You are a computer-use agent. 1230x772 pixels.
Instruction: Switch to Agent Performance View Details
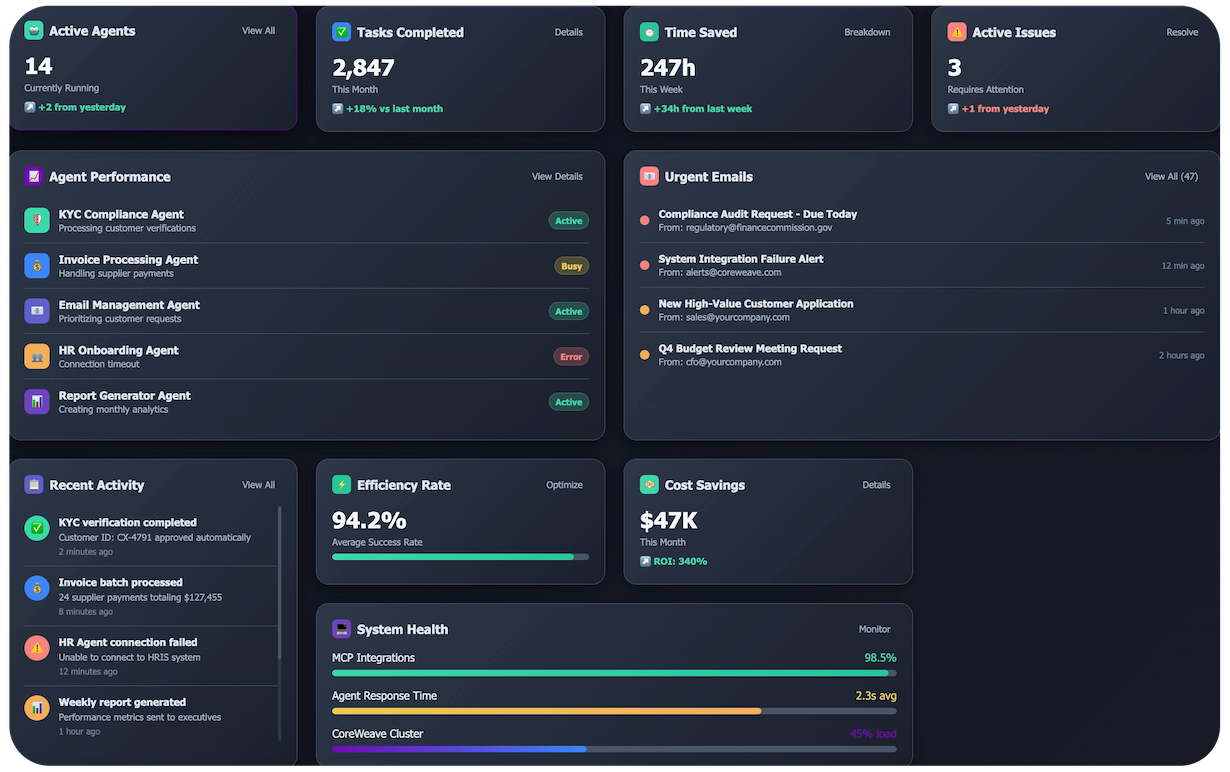[557, 176]
